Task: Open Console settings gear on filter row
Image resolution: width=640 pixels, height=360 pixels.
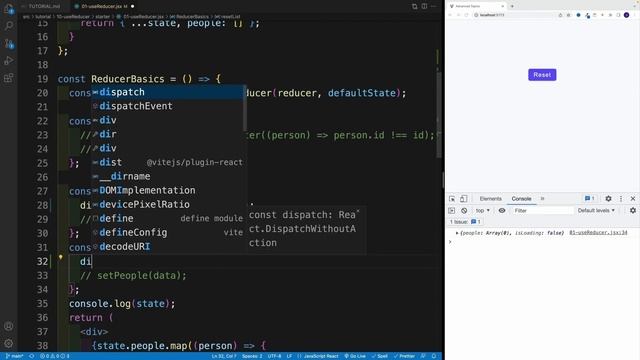Action: (x=633, y=211)
